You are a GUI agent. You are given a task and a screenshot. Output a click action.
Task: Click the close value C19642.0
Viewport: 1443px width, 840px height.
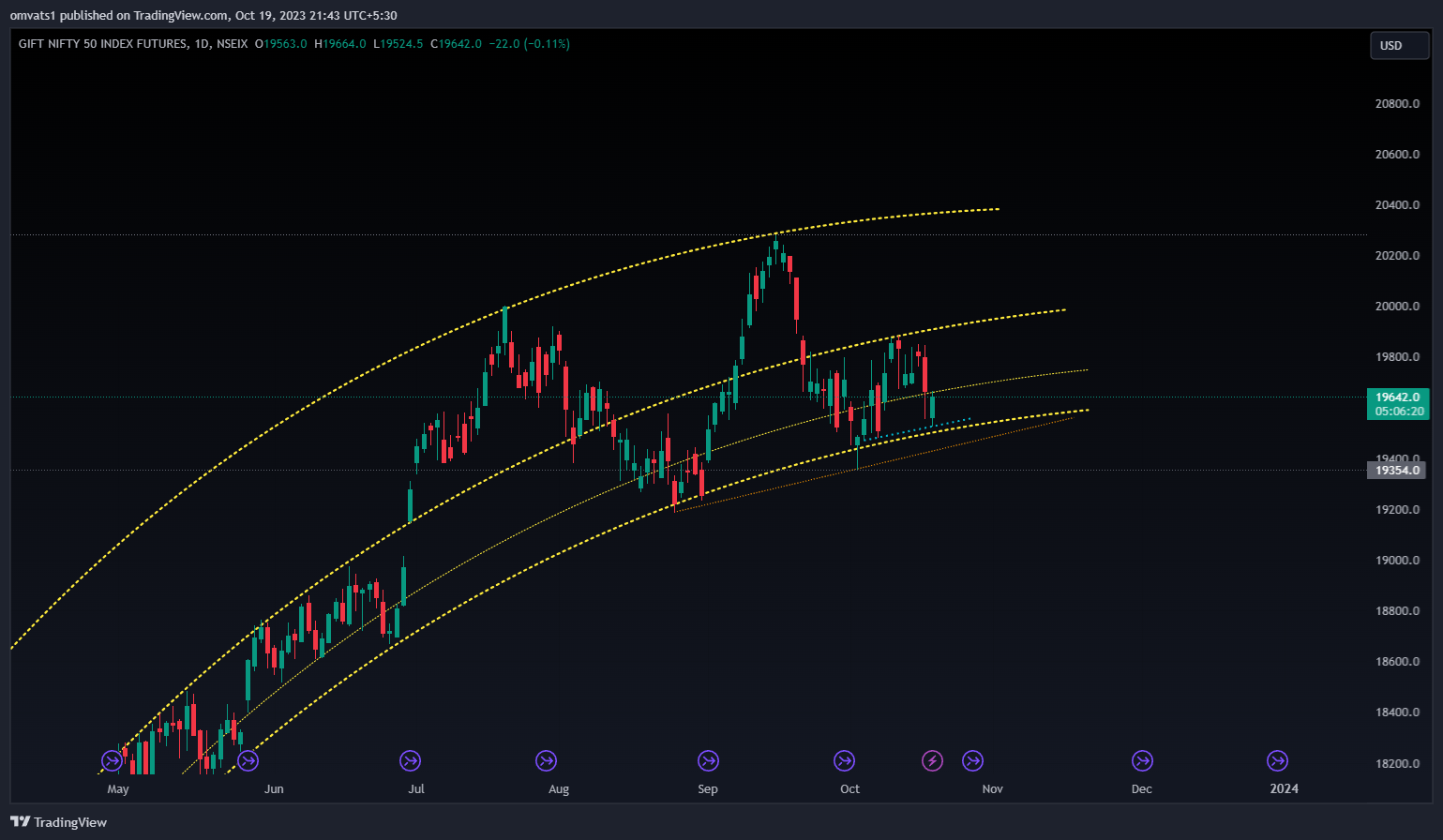click(456, 44)
